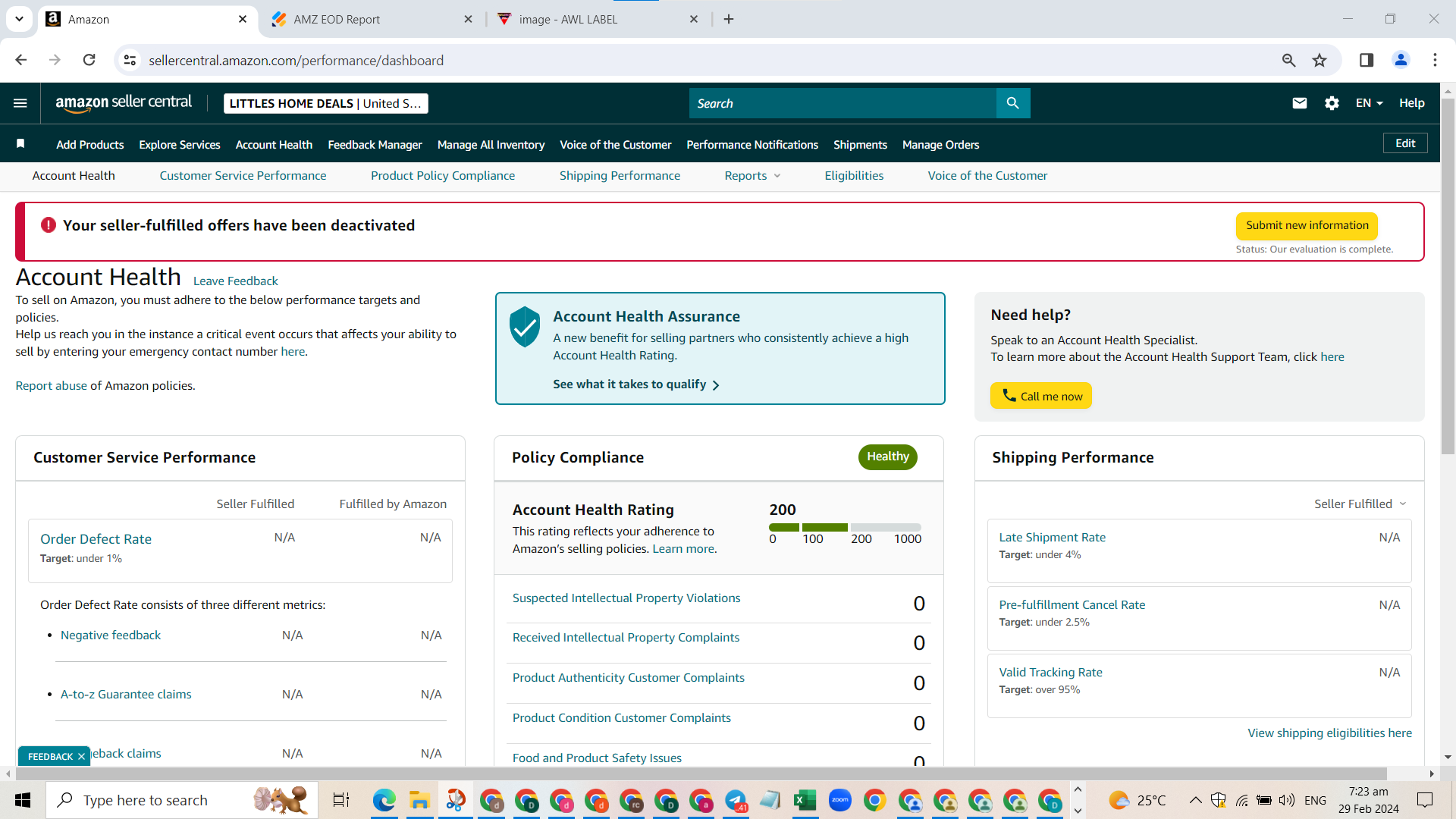
Task: Open the LITTLES HOME DEALS account switcher
Action: (x=325, y=103)
